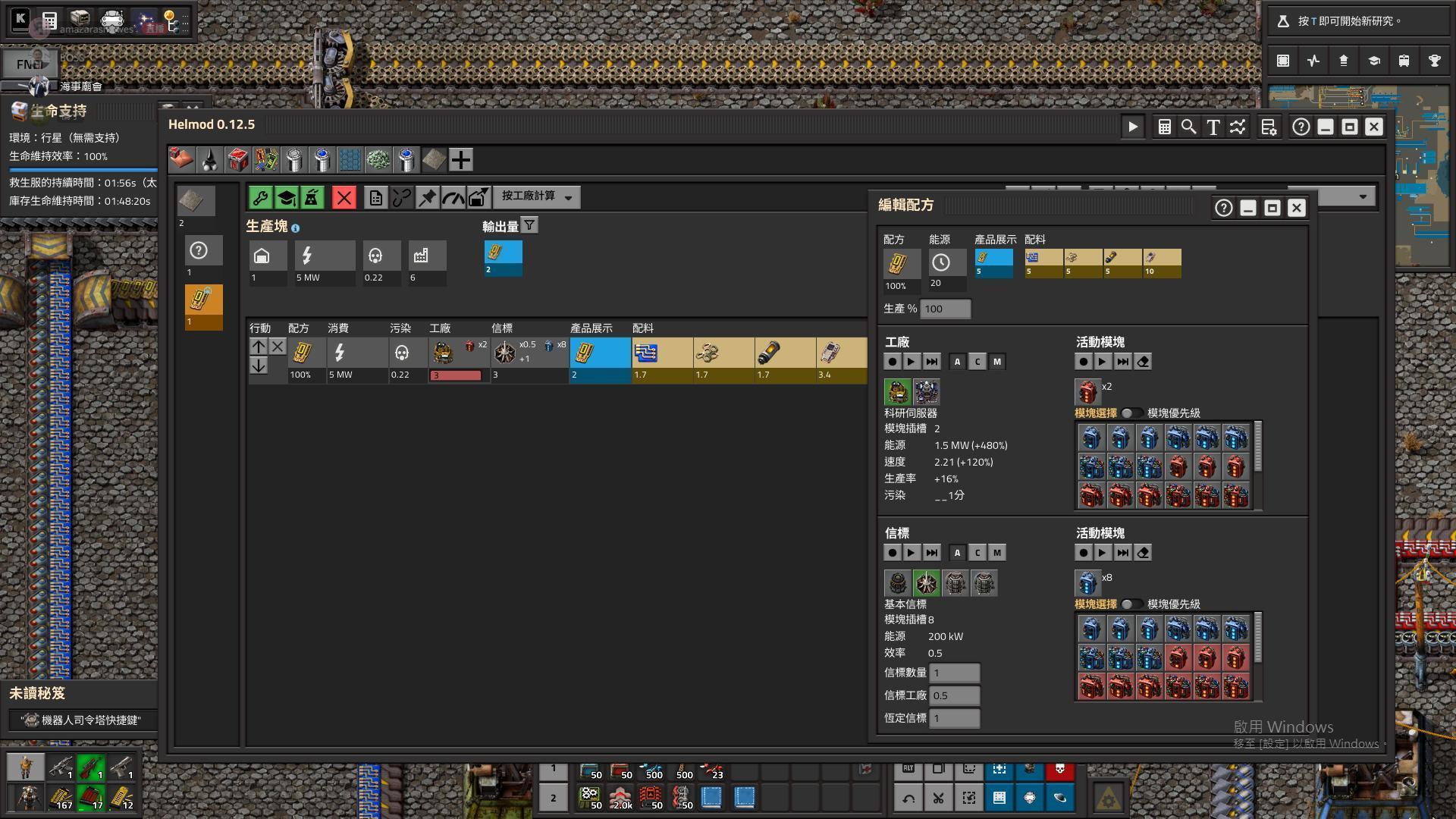Toggle beacon M option button
Viewport: 1456px width, 819px height.
(996, 553)
